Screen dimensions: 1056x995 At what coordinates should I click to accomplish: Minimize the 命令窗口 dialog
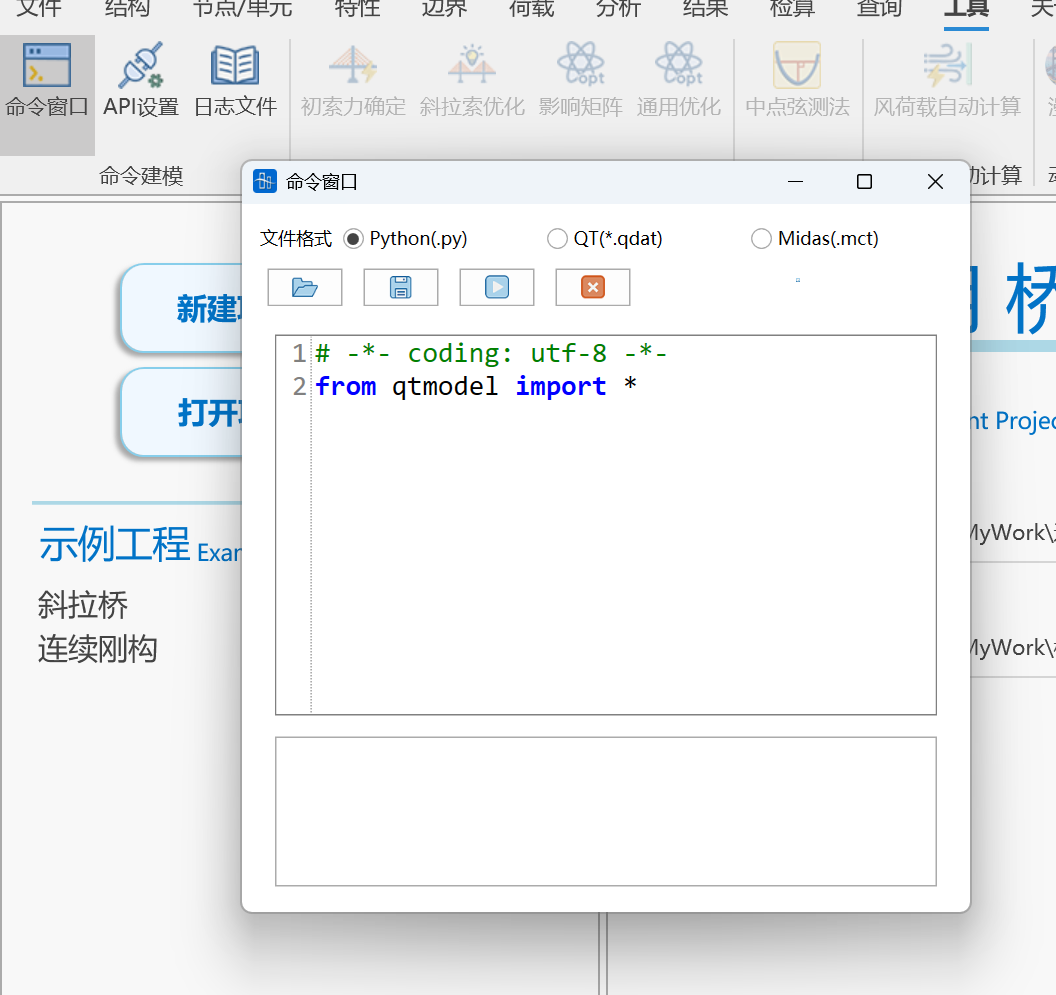(795, 181)
